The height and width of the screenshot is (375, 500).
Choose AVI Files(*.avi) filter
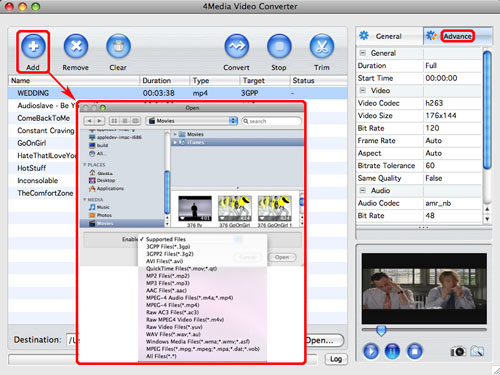coord(164,261)
